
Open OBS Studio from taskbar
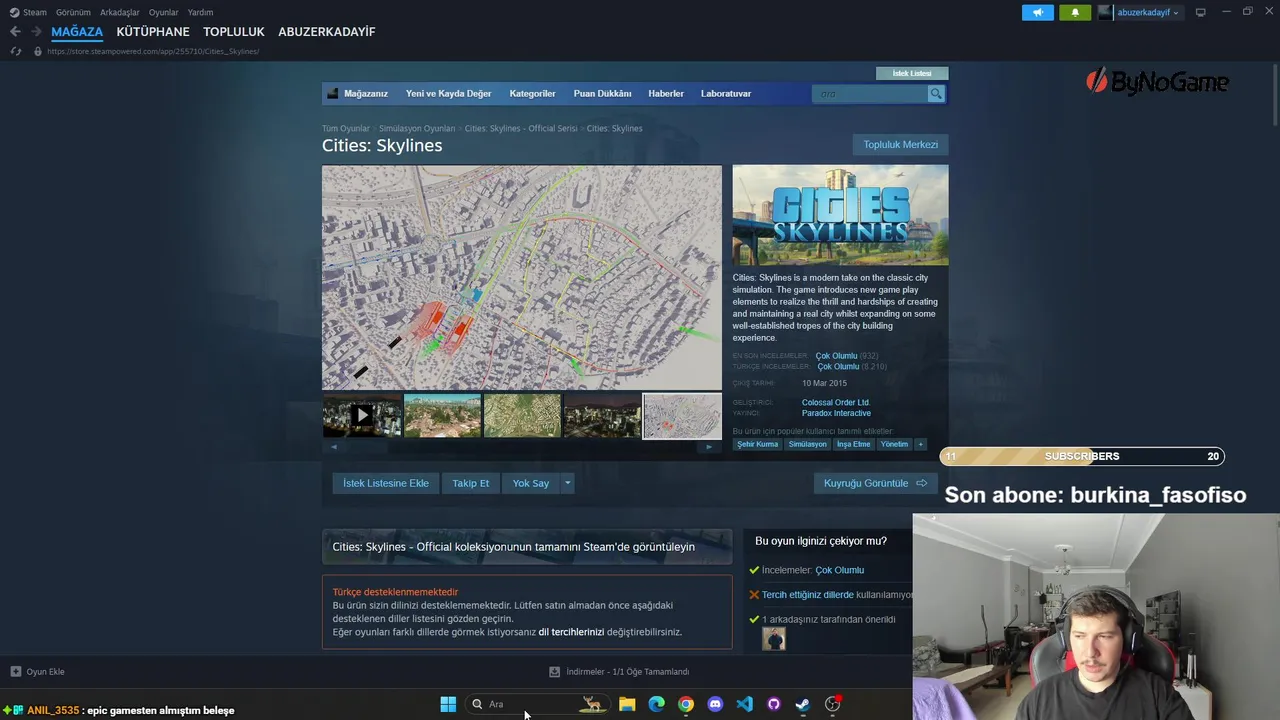(x=832, y=704)
